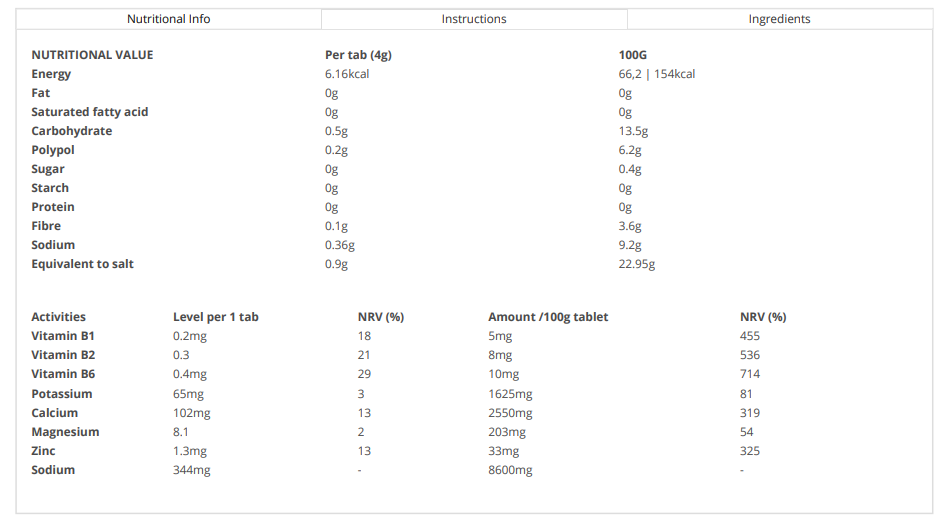Image resolution: width=945 pixels, height=522 pixels.
Task: Switch to the Nutritional Info tab
Action: (168, 19)
